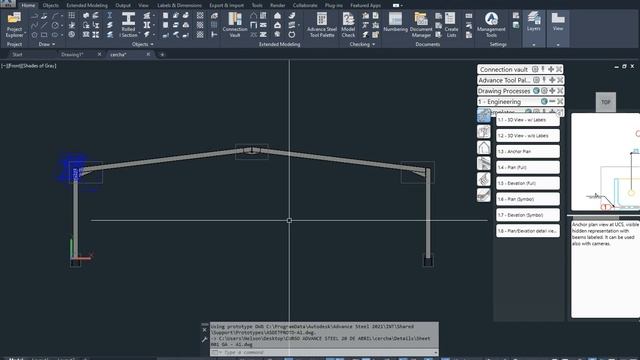This screenshot has width=640, height=360.
Task: Click the Layers ribbon button
Action: pos(533,21)
